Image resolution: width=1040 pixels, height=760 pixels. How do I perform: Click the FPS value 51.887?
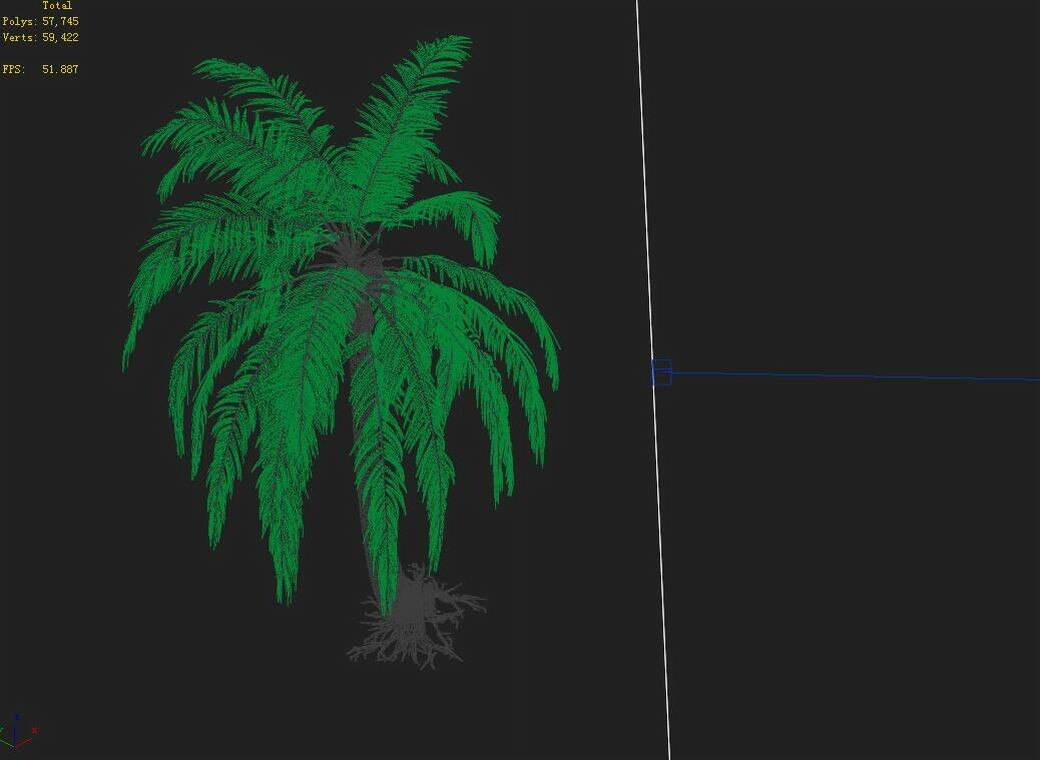point(60,69)
